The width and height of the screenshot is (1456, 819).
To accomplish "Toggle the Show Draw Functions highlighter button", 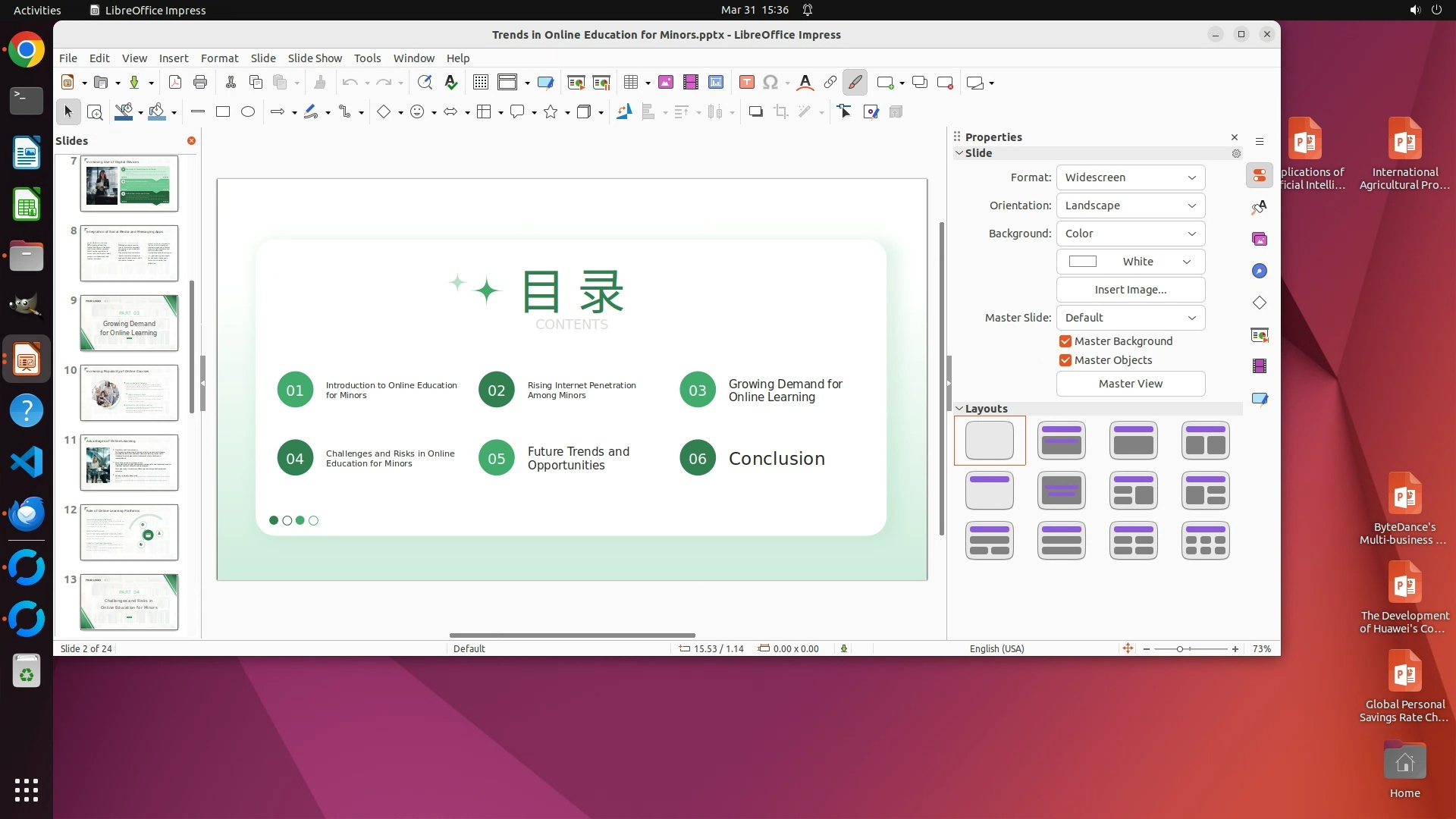I will click(x=855, y=83).
